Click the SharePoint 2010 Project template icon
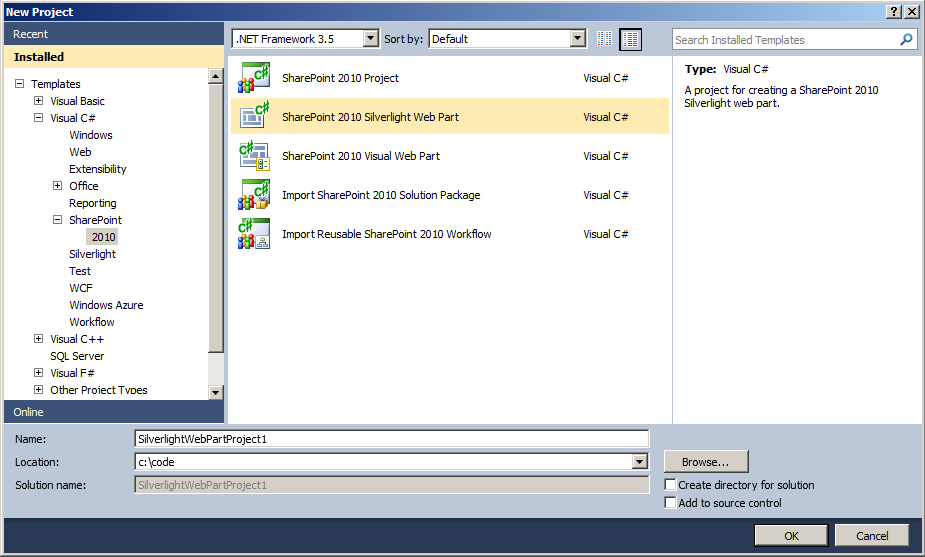The height and width of the screenshot is (557, 925). tap(254, 78)
